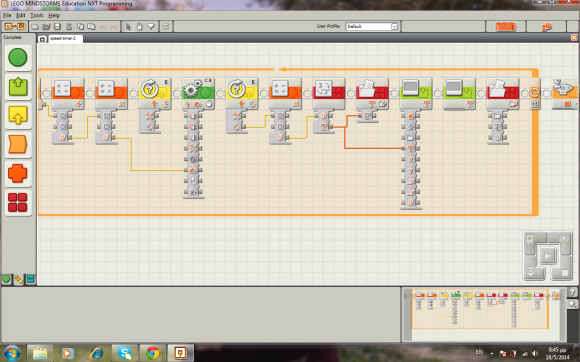580x362 pixels.
Task: Open the Data palette orange plus icon
Action: click(18, 173)
